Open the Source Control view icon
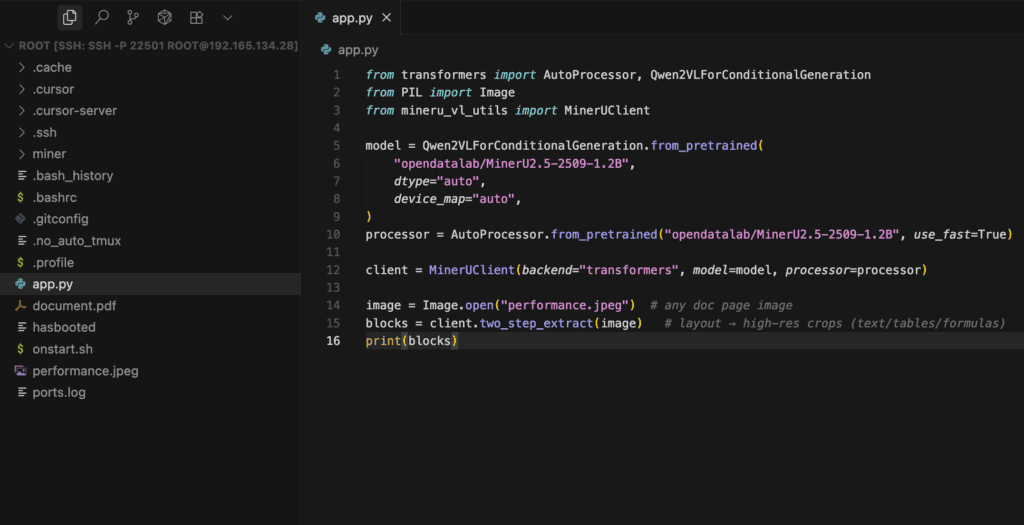Viewport: 1024px width, 525px height. pyautogui.click(x=133, y=17)
